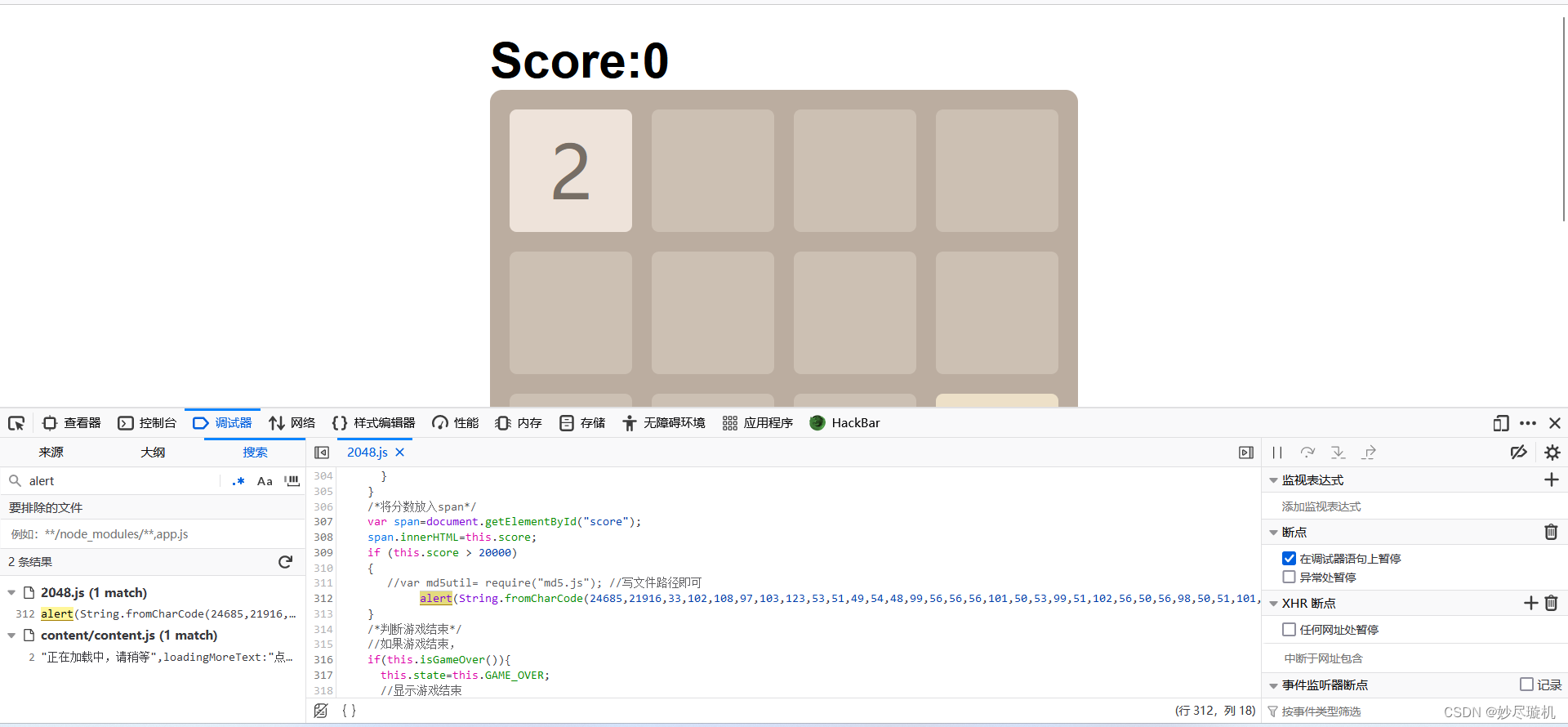Refresh the search results

285,562
